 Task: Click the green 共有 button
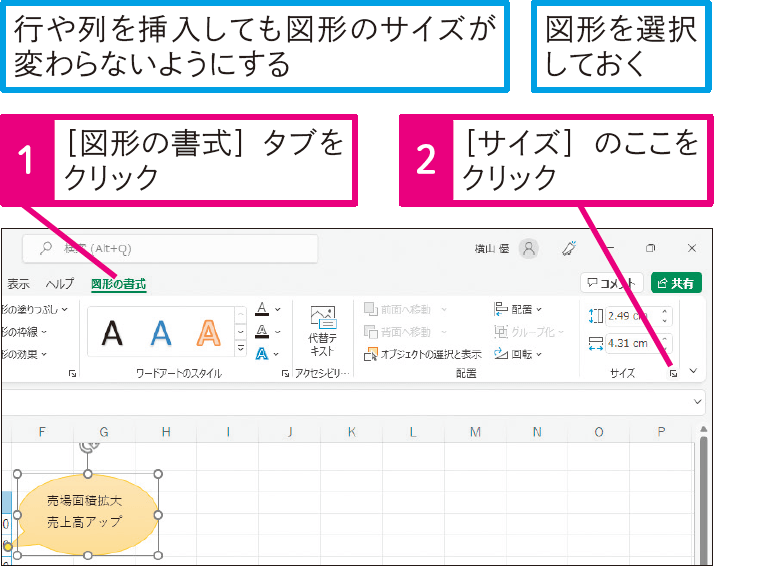click(676, 283)
